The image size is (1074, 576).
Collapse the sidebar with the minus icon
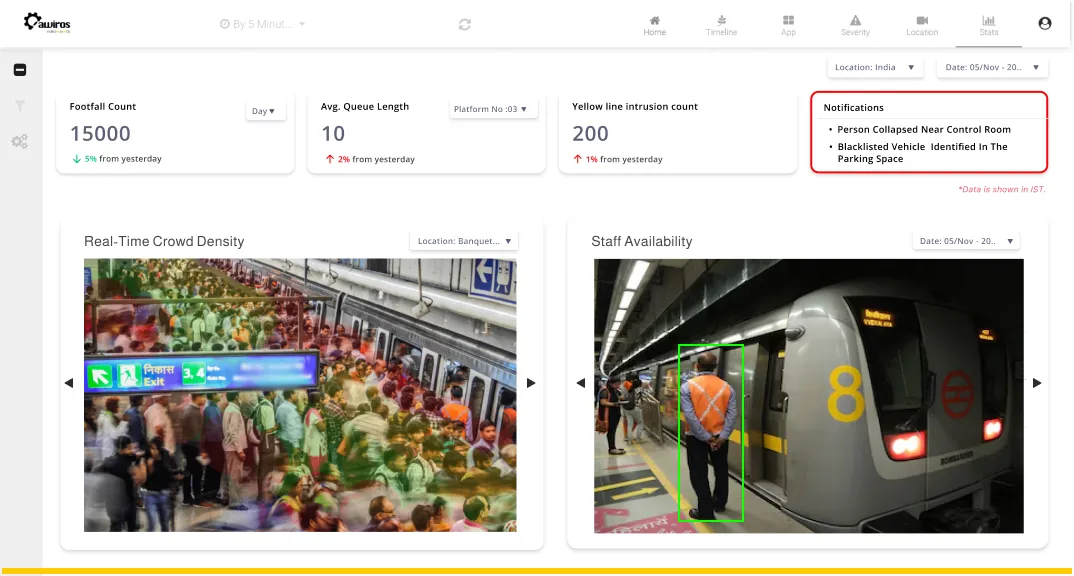coord(20,70)
